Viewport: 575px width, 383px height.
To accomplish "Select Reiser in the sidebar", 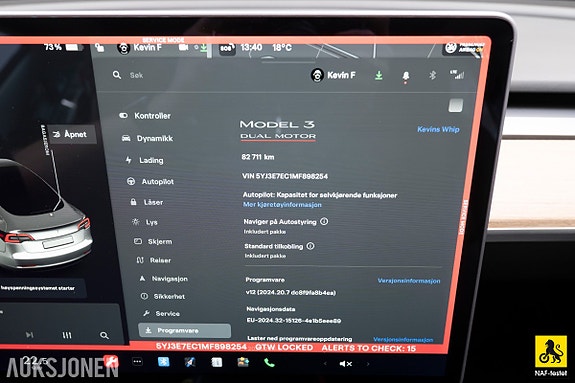I will point(154,260).
